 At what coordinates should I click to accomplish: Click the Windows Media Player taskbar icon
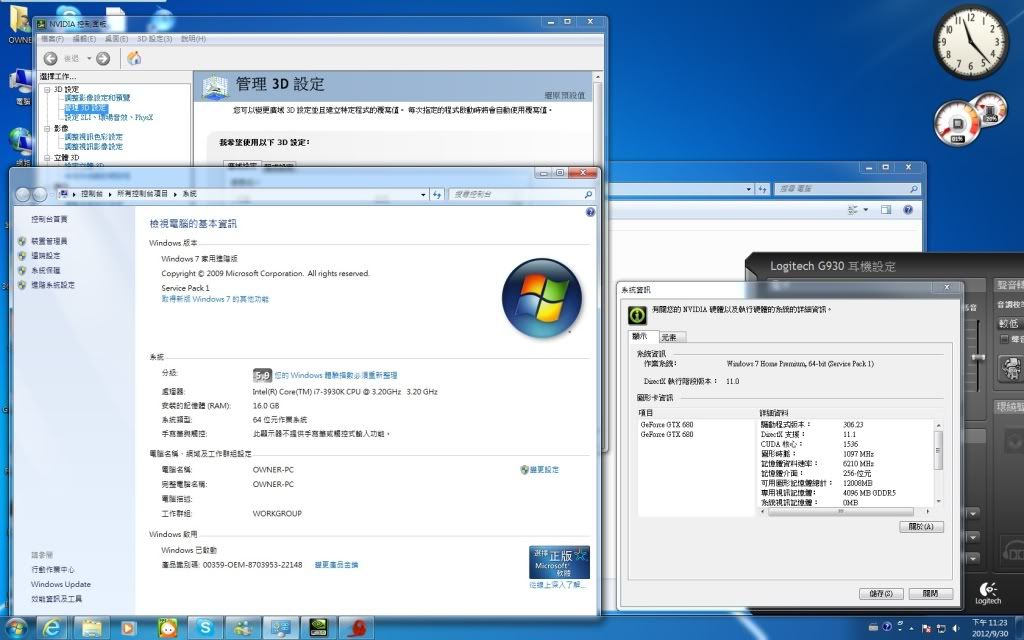click(x=129, y=627)
